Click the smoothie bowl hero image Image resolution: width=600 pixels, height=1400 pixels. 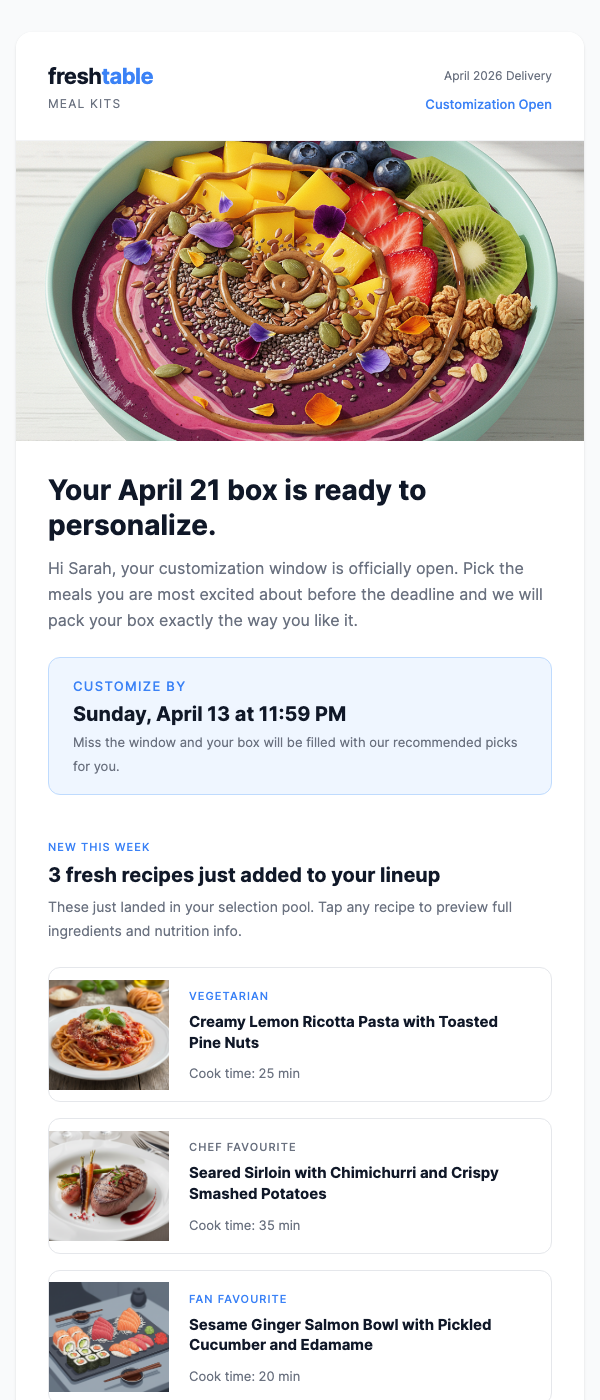[x=300, y=290]
